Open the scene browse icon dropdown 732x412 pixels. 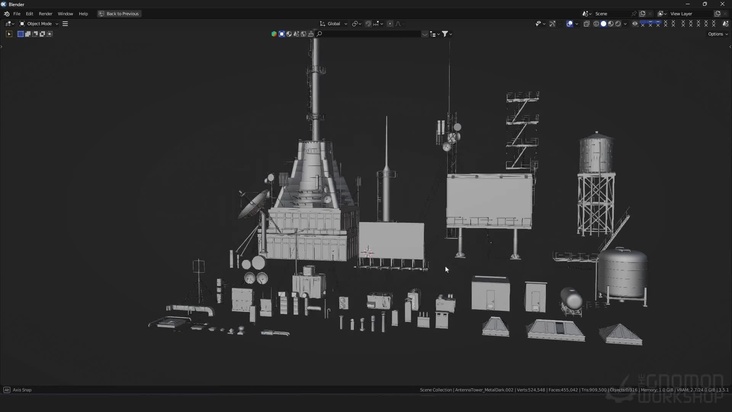click(x=587, y=14)
